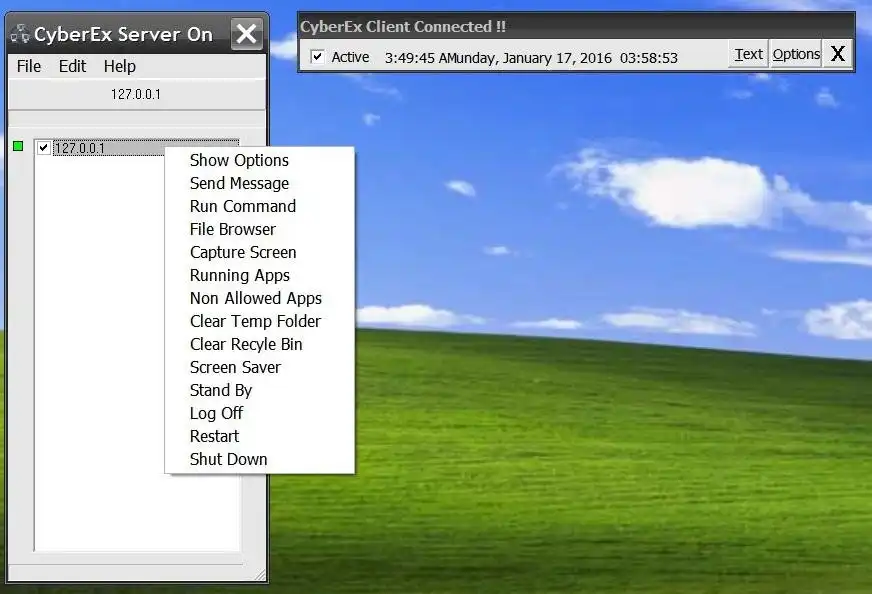Select the 127.0.0.1 row in client list
The image size is (872, 594).
(x=146, y=148)
